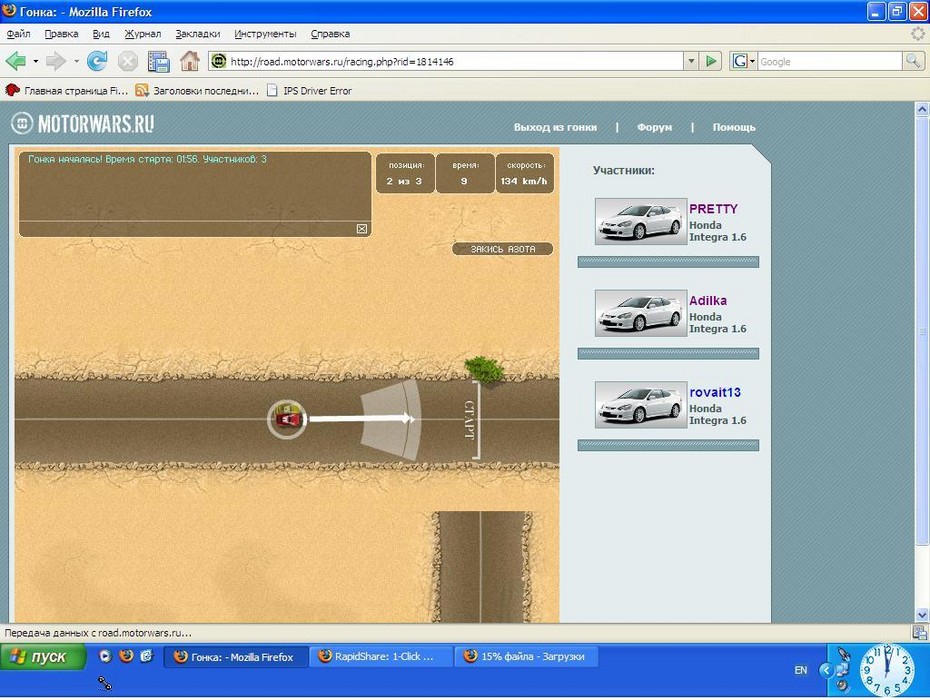The image size is (930, 700).
Task: Click the скорость 134 km/h indicator
Action: tap(524, 173)
